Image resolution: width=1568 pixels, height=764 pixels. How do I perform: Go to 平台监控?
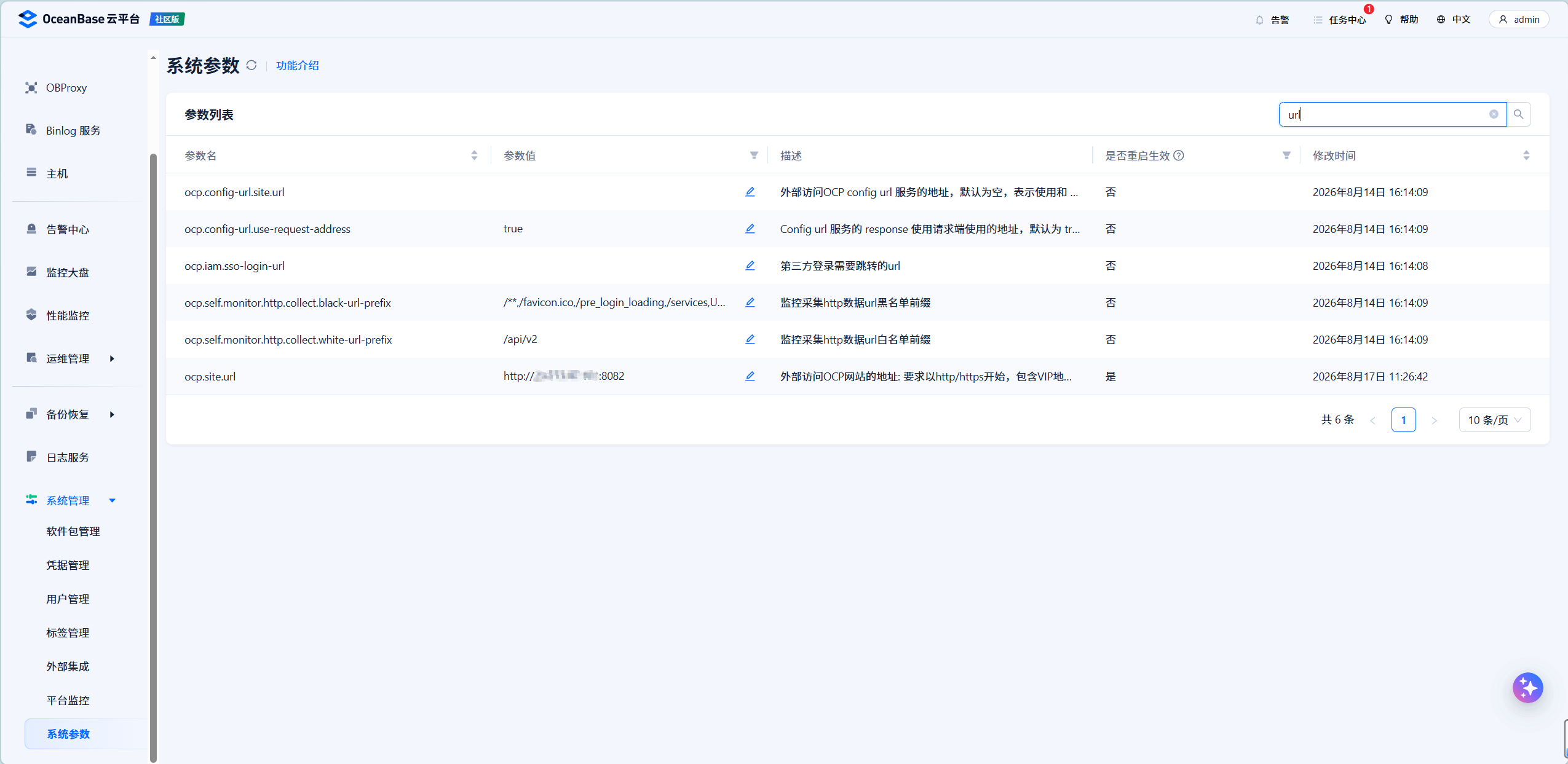tap(68, 701)
